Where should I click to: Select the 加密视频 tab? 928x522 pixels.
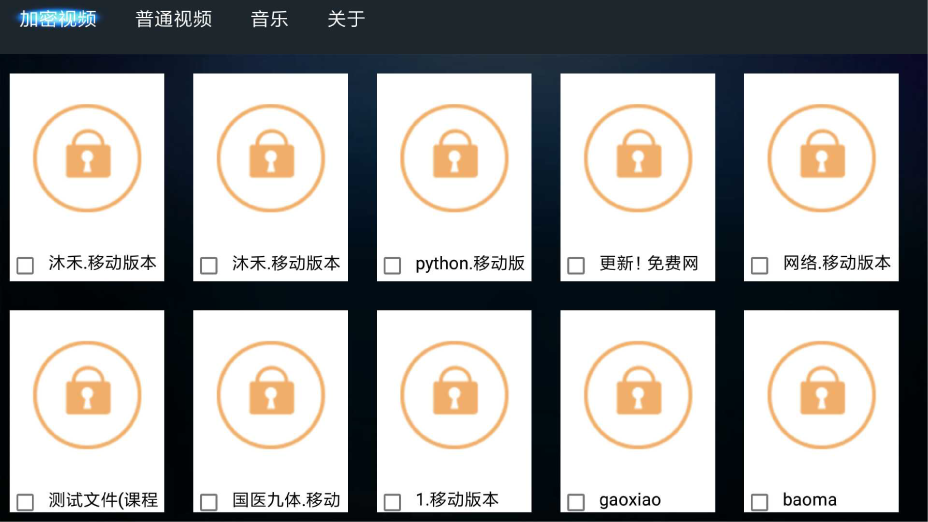click(x=58, y=19)
